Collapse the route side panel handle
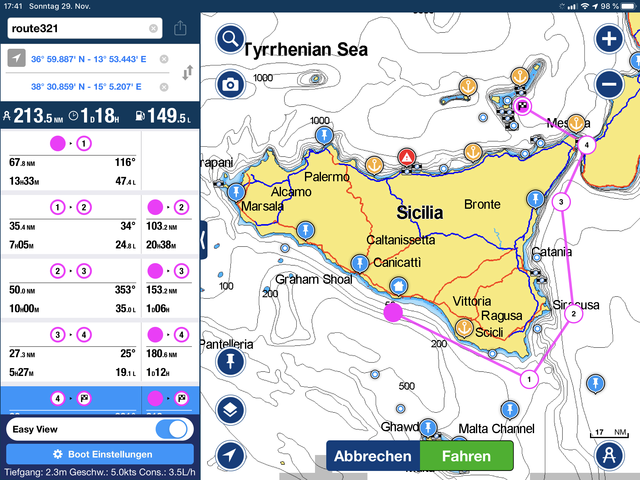Screen dimensions: 640x480 [x=203, y=240]
